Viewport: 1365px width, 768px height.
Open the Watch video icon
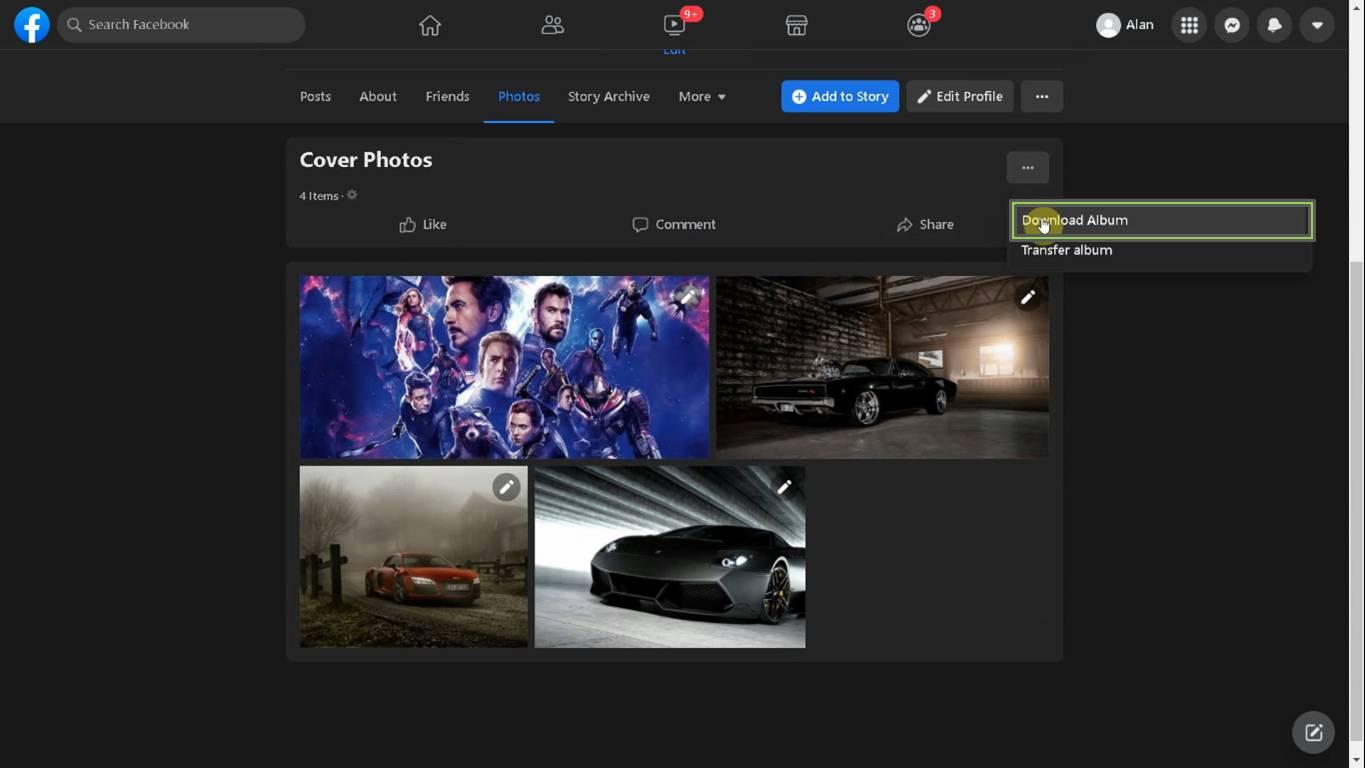(x=674, y=25)
